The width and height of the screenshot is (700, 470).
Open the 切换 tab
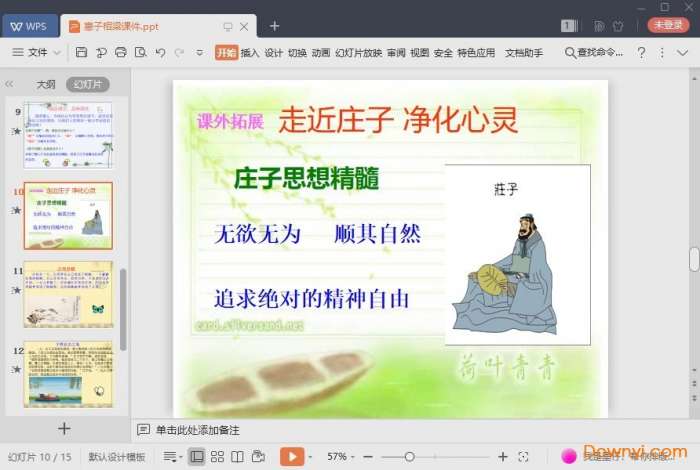click(x=297, y=53)
